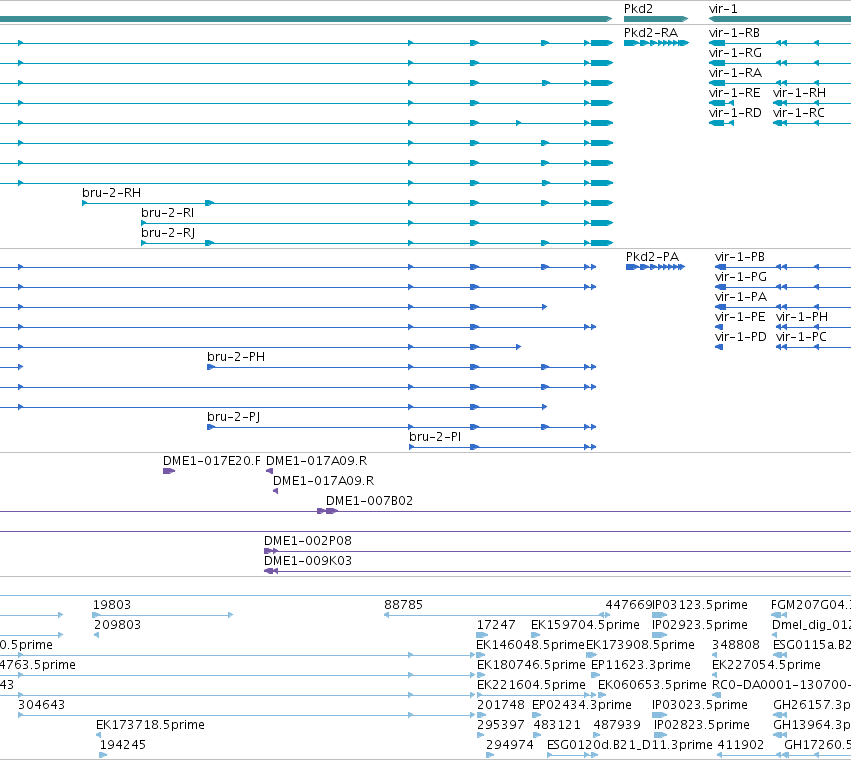Click the Pkd2 gene label
Viewport: 851px width, 760px height.
point(638,9)
